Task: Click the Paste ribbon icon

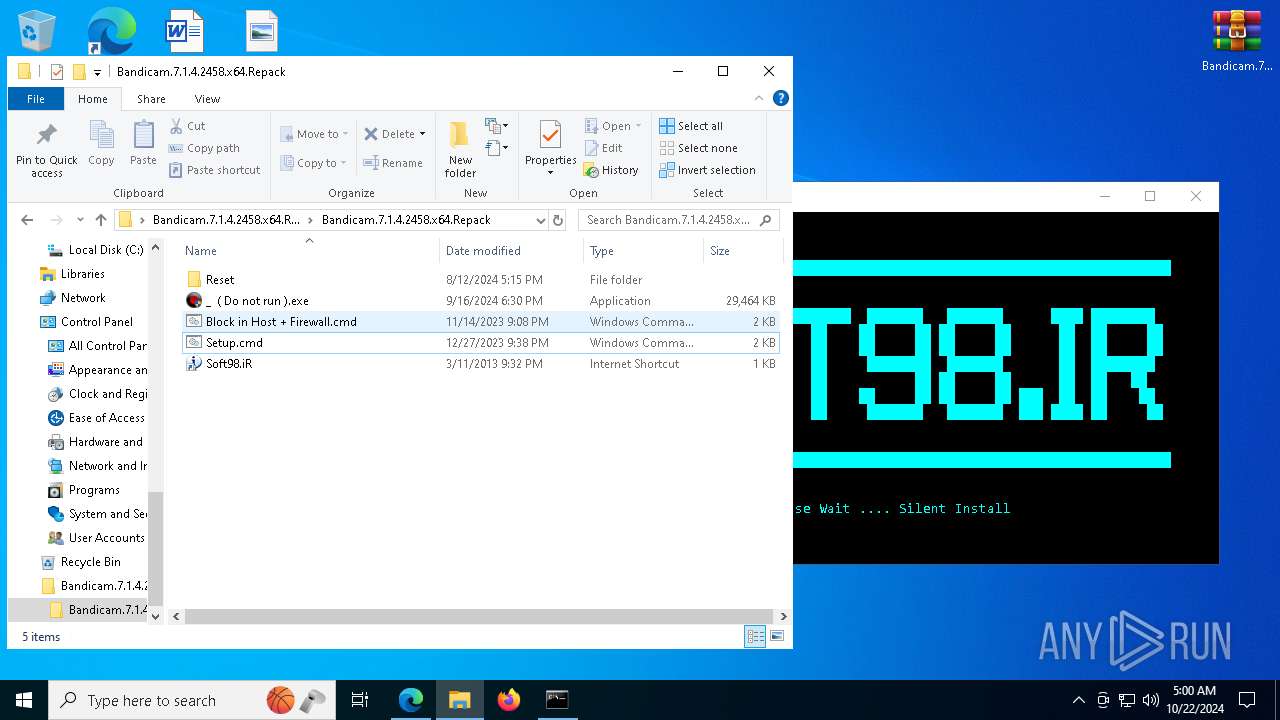Action: pos(143,143)
